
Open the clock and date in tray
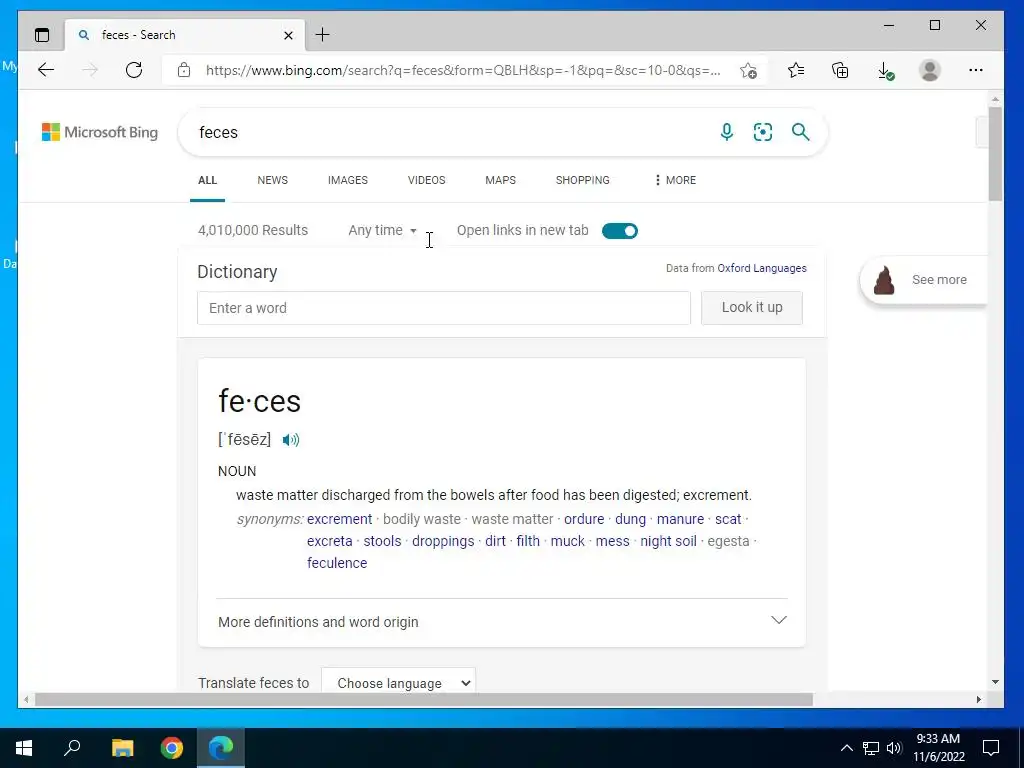(x=938, y=748)
